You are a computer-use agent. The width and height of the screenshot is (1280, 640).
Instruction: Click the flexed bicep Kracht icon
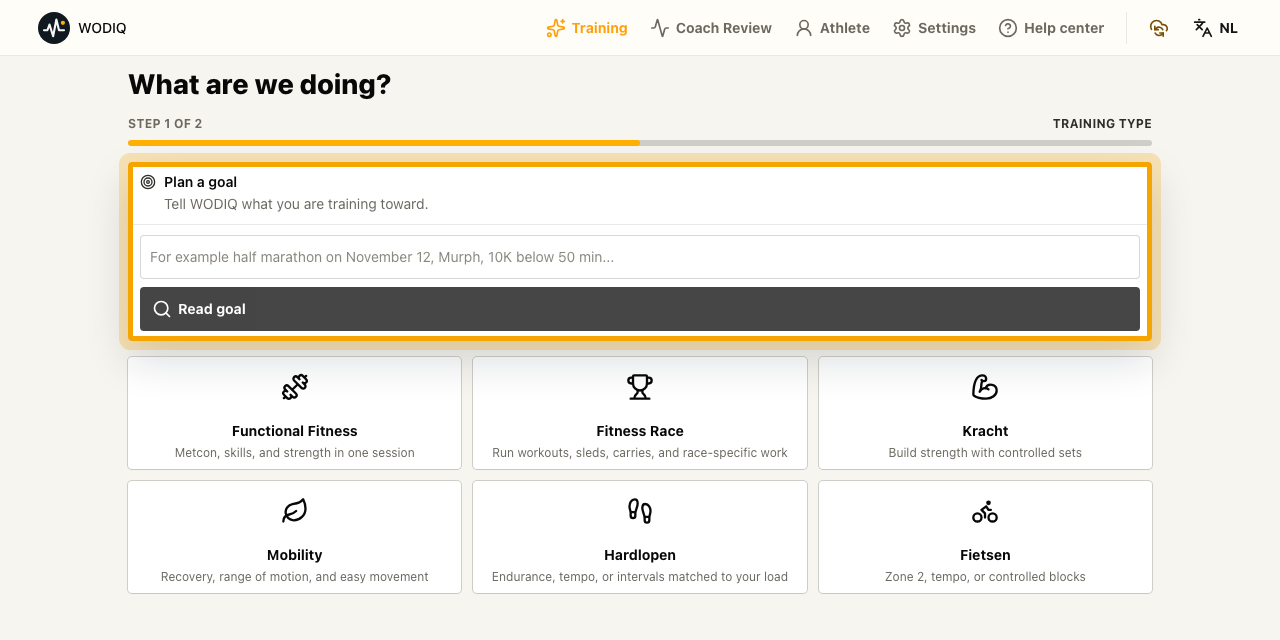click(985, 387)
